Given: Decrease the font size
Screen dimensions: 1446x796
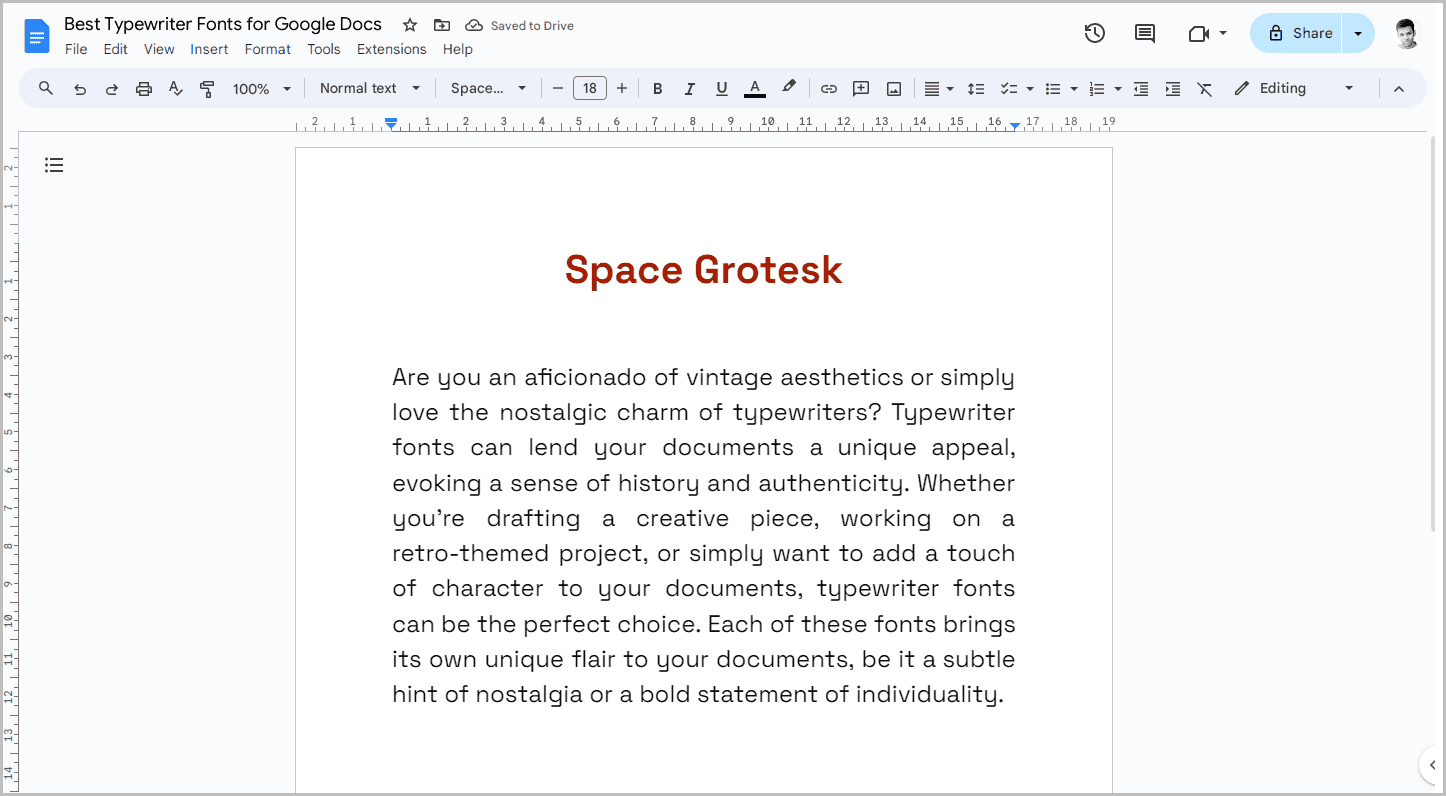Looking at the screenshot, I should 558,88.
